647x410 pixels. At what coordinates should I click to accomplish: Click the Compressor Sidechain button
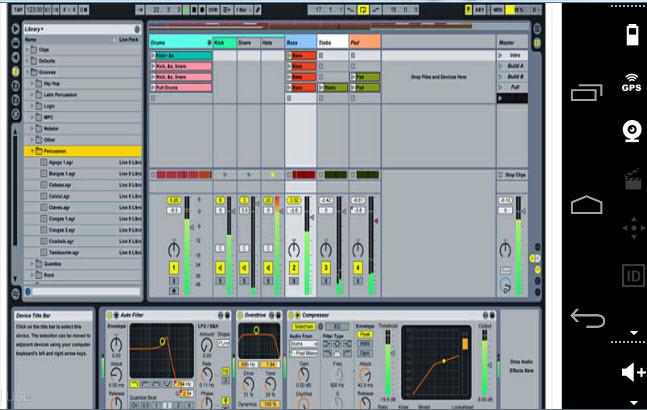pos(304,326)
